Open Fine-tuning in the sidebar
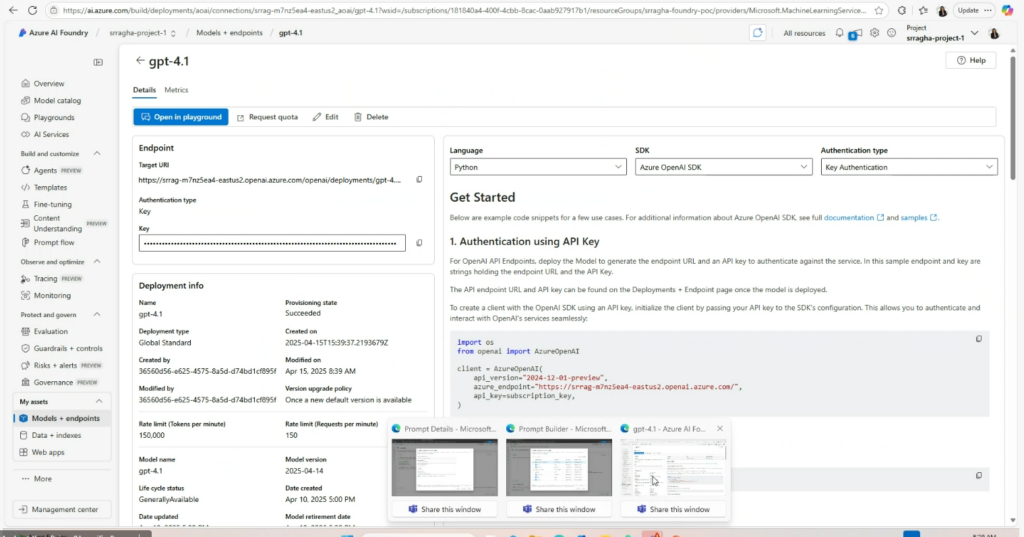This screenshot has height=537, width=1024. [52, 204]
